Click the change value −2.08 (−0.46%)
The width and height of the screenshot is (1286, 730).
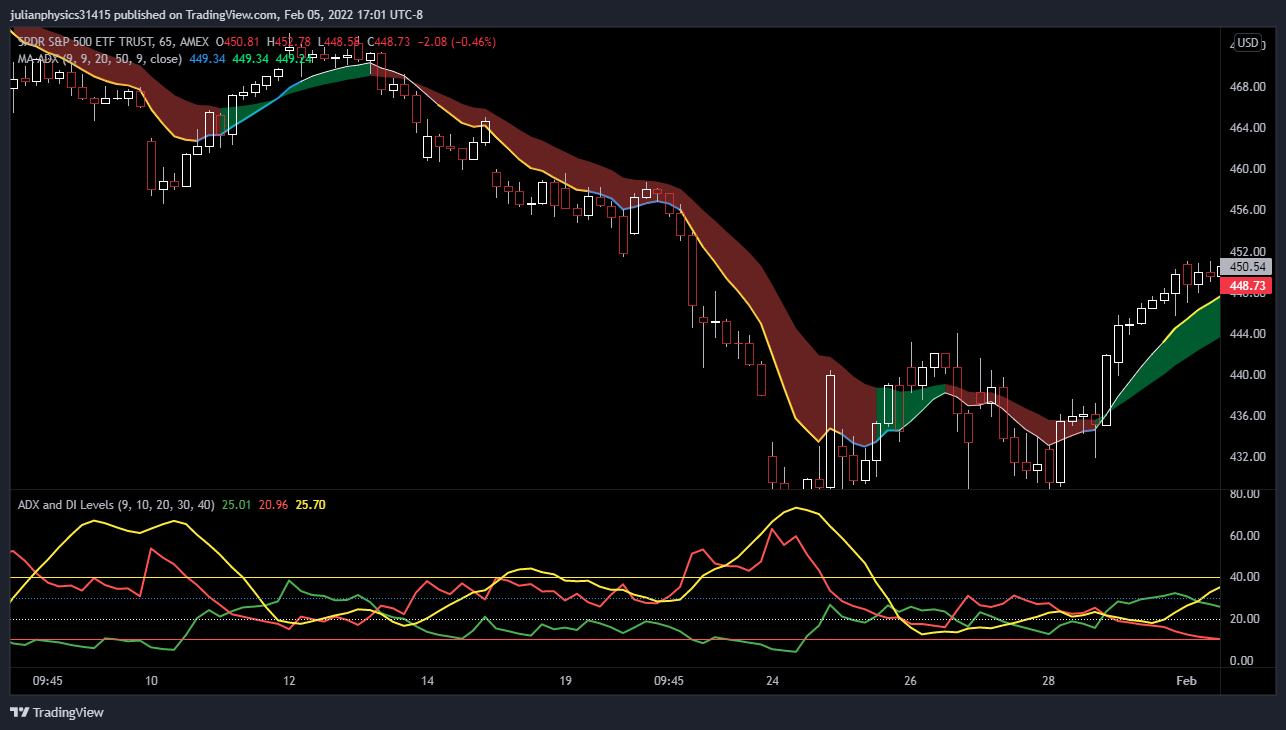tap(456, 41)
